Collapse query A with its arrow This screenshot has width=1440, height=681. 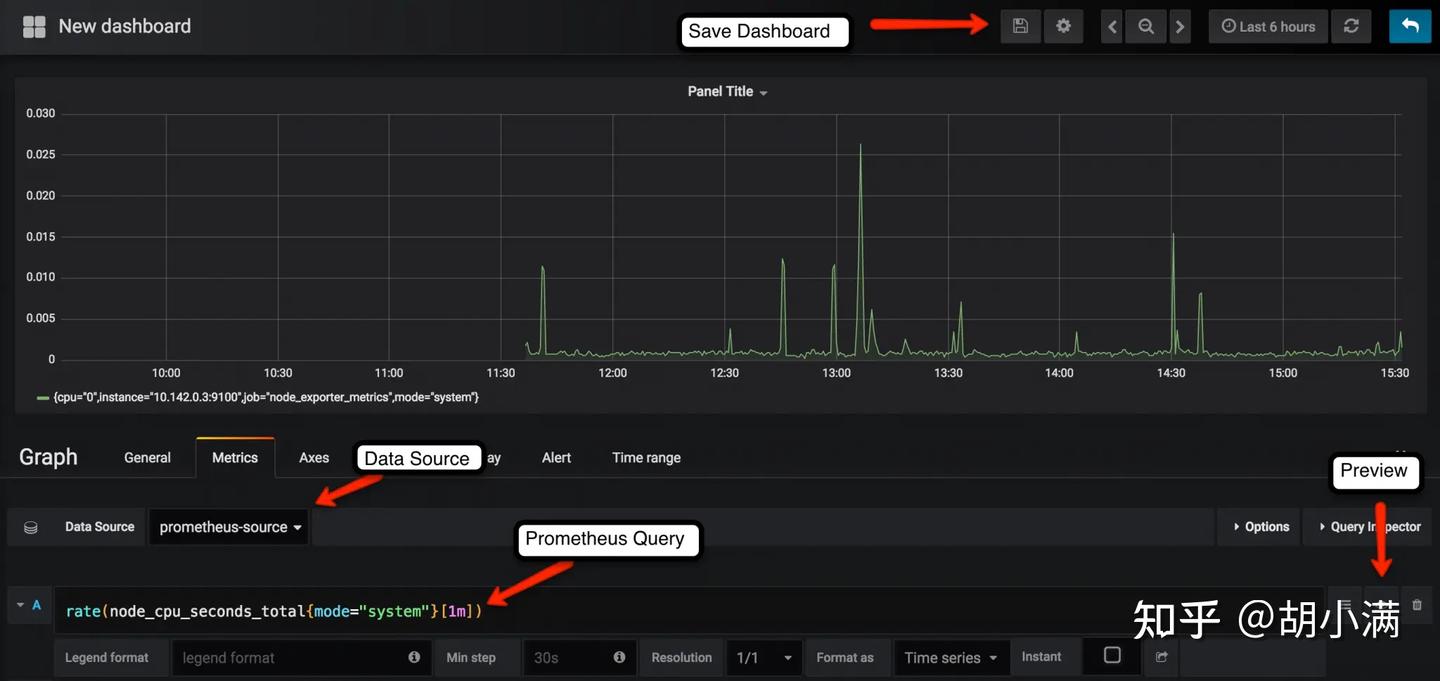19,605
